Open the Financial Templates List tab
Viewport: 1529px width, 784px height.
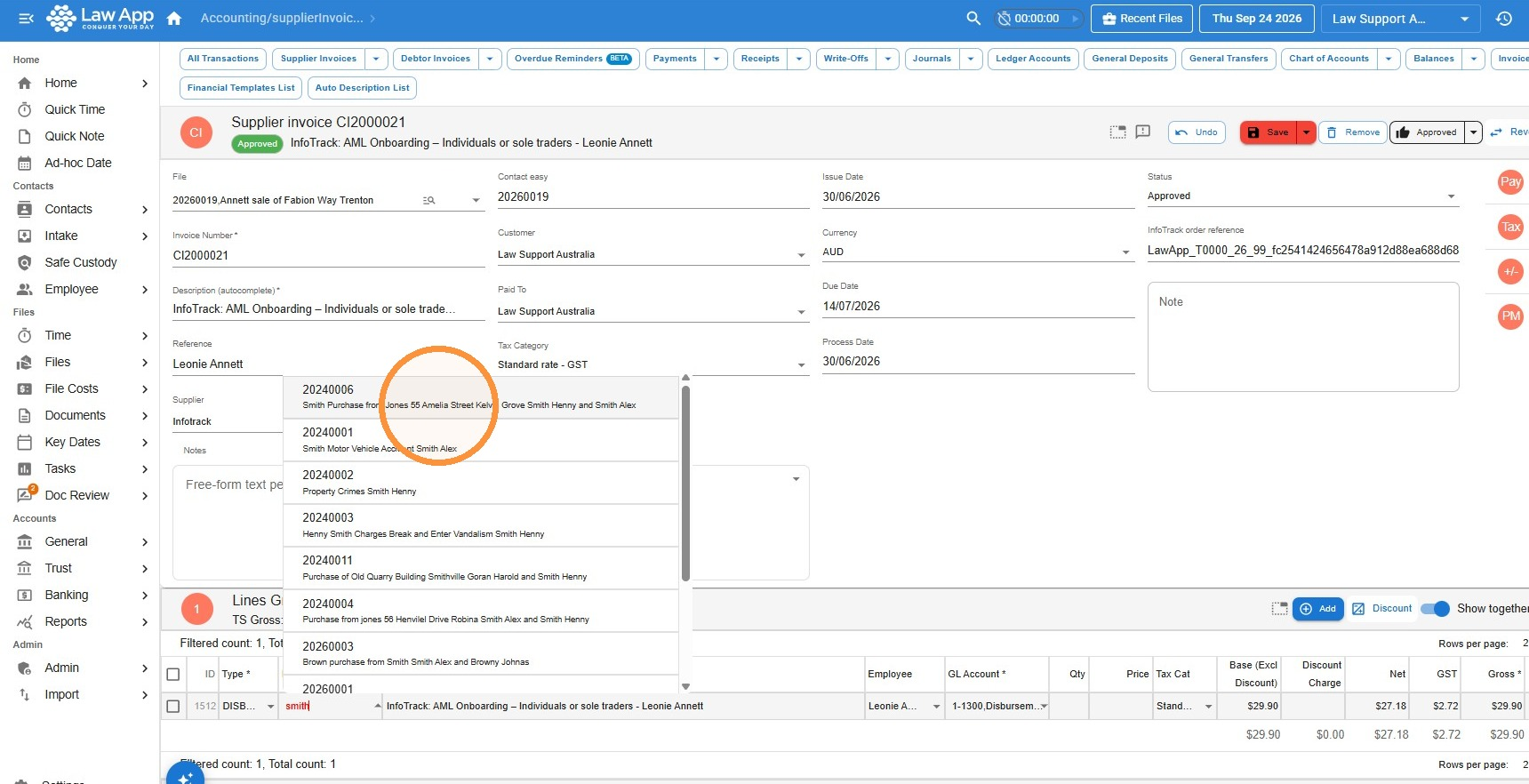241,88
